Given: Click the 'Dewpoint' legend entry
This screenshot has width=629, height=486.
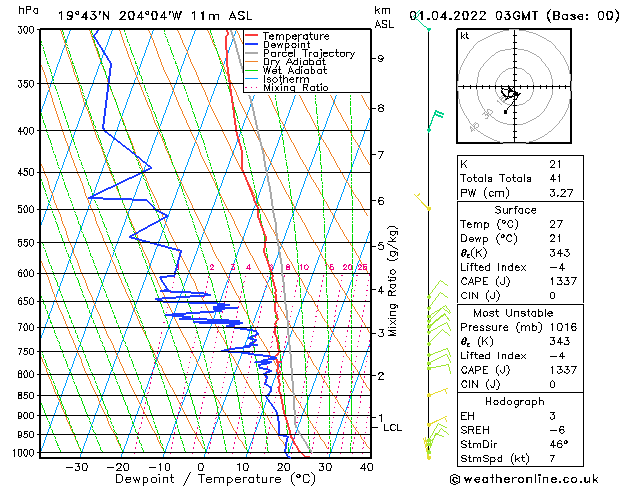Looking at the screenshot, I should click(x=286, y=45).
